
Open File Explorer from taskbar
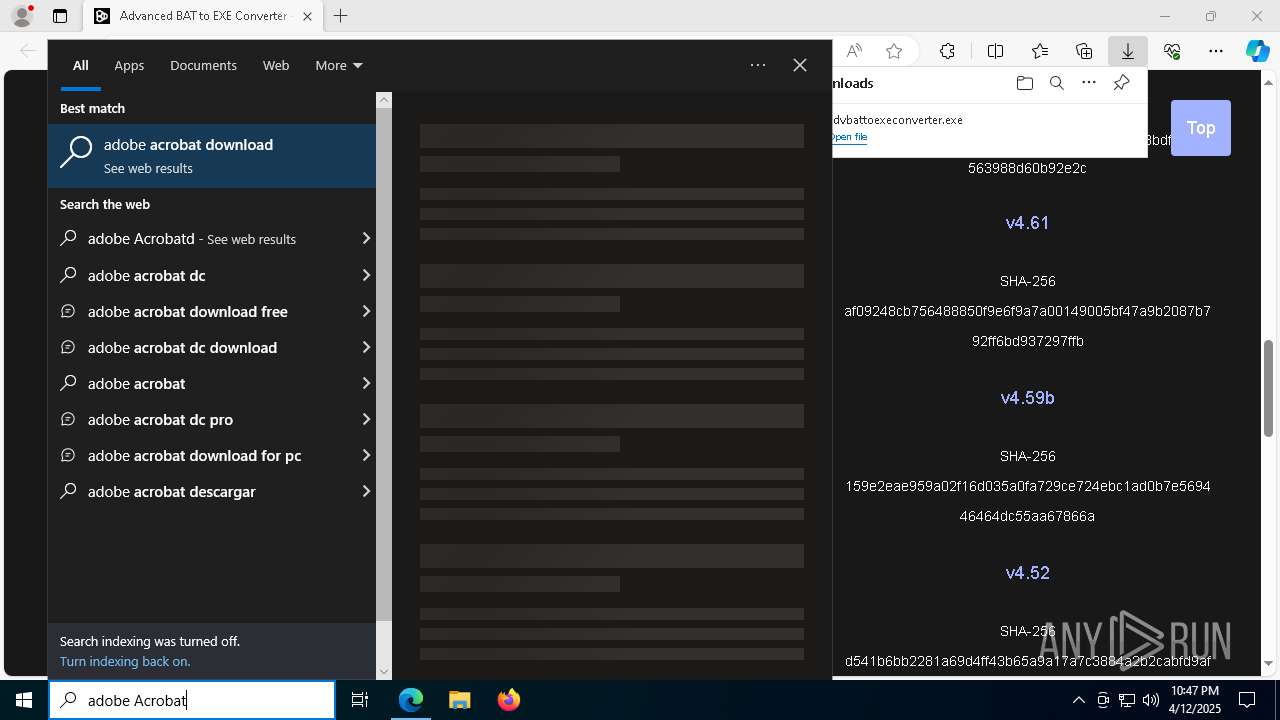coord(459,700)
